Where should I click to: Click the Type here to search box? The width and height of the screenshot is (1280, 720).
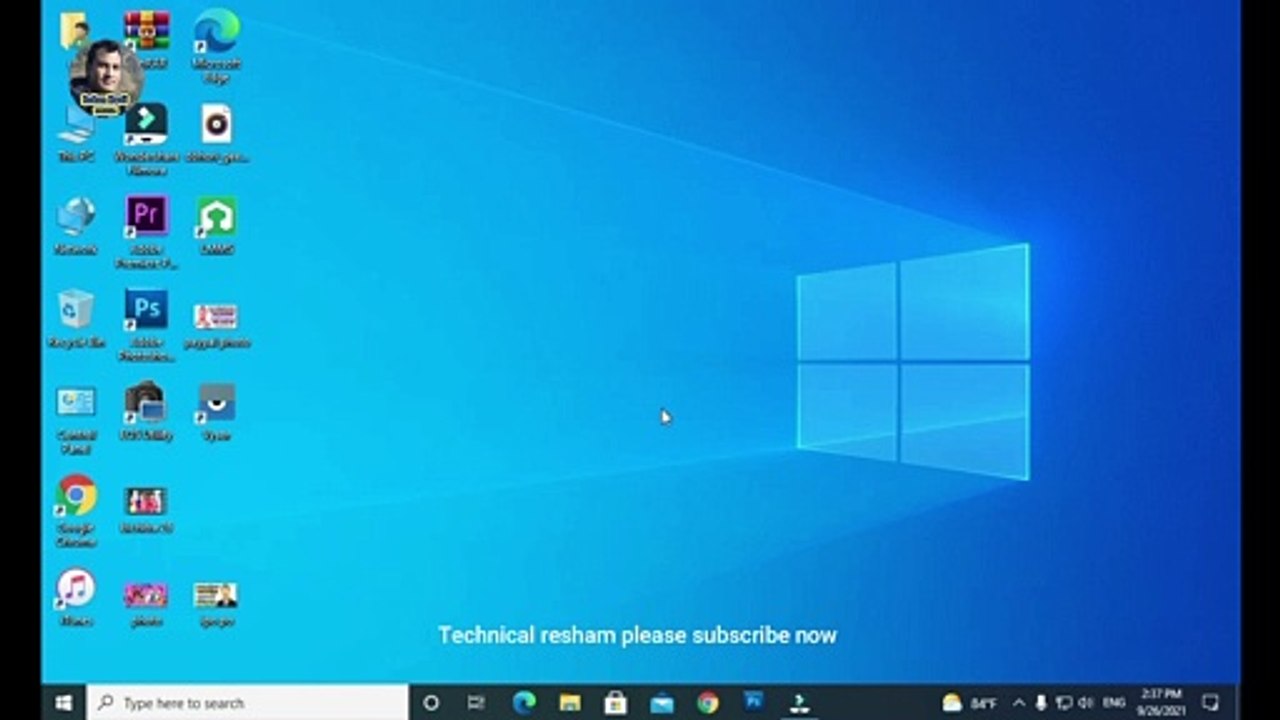click(247, 703)
